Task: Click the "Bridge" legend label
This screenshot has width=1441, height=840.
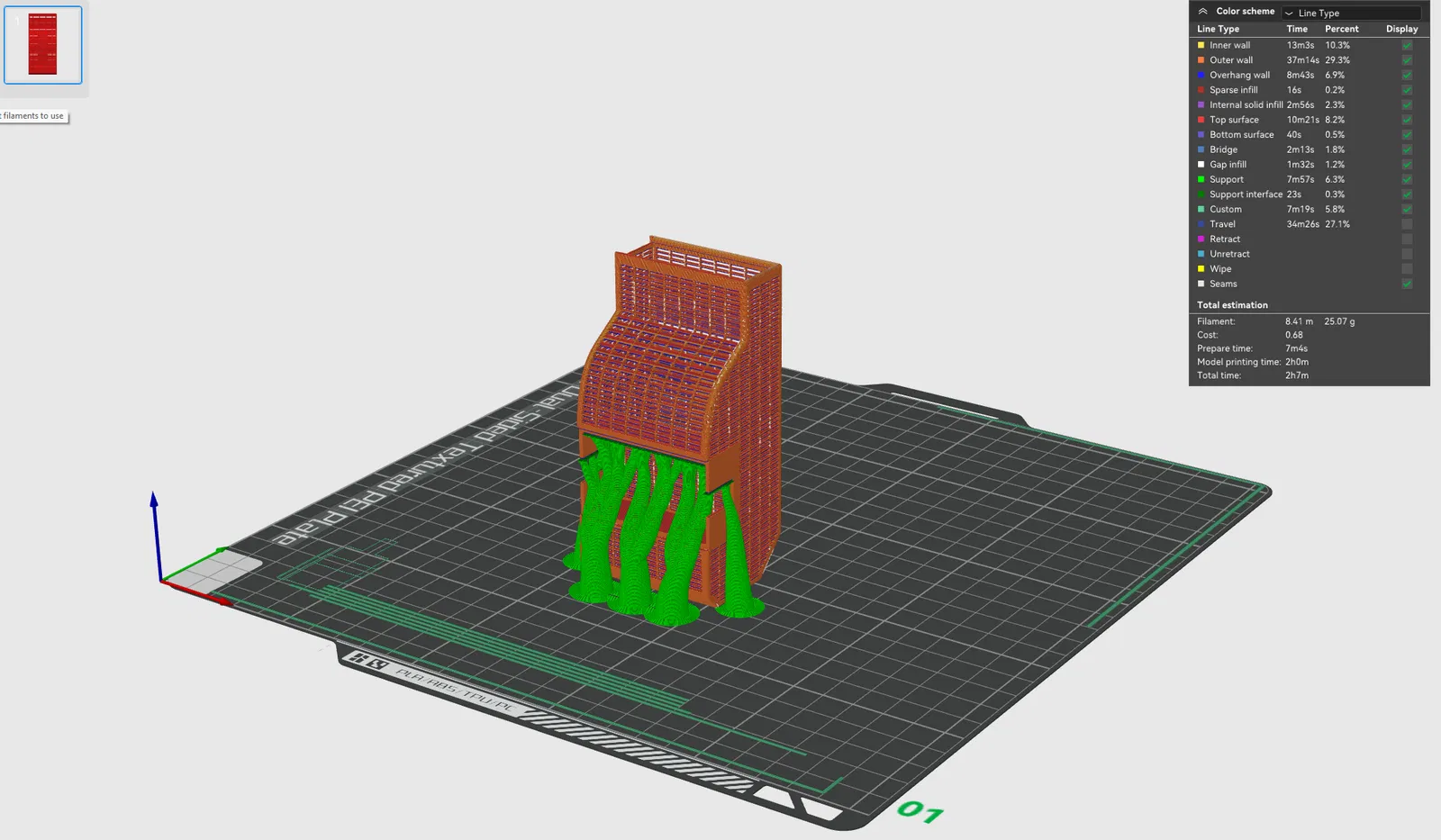Action: click(x=1223, y=149)
